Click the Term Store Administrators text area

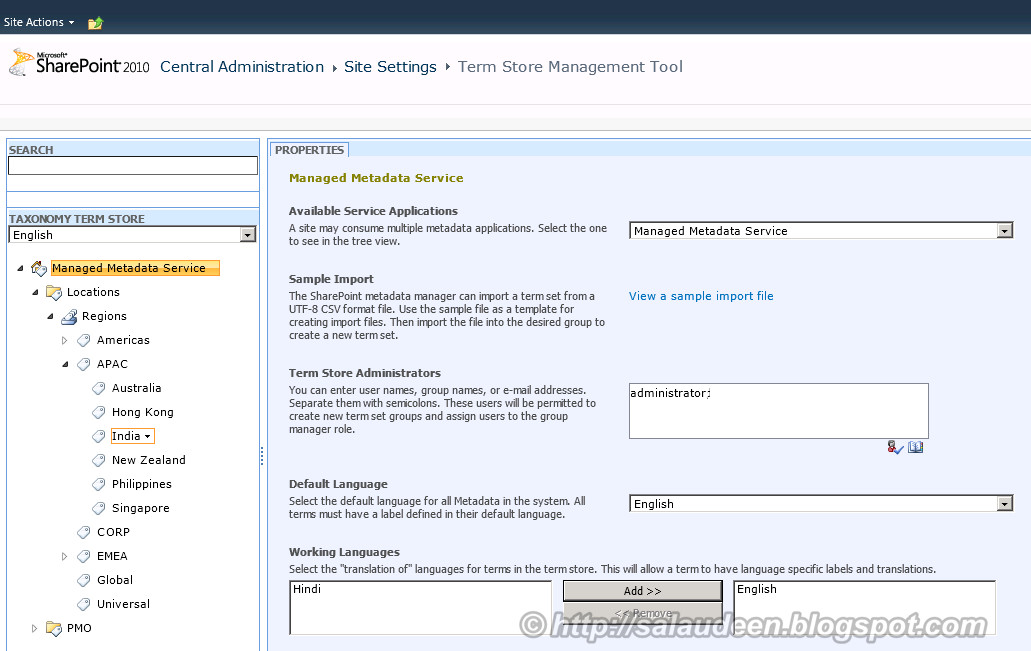[x=779, y=411]
